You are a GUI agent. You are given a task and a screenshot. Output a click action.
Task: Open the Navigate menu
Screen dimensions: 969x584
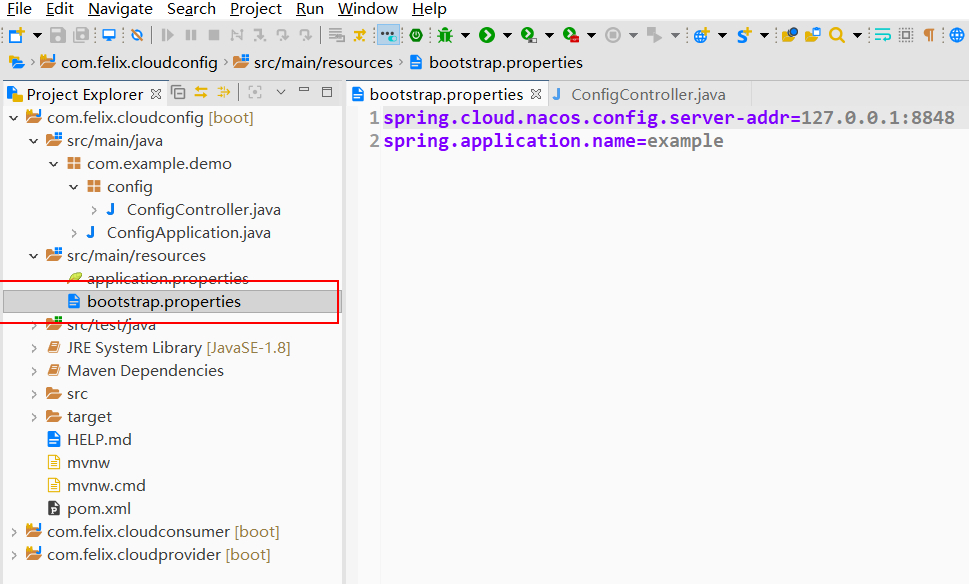(x=121, y=9)
